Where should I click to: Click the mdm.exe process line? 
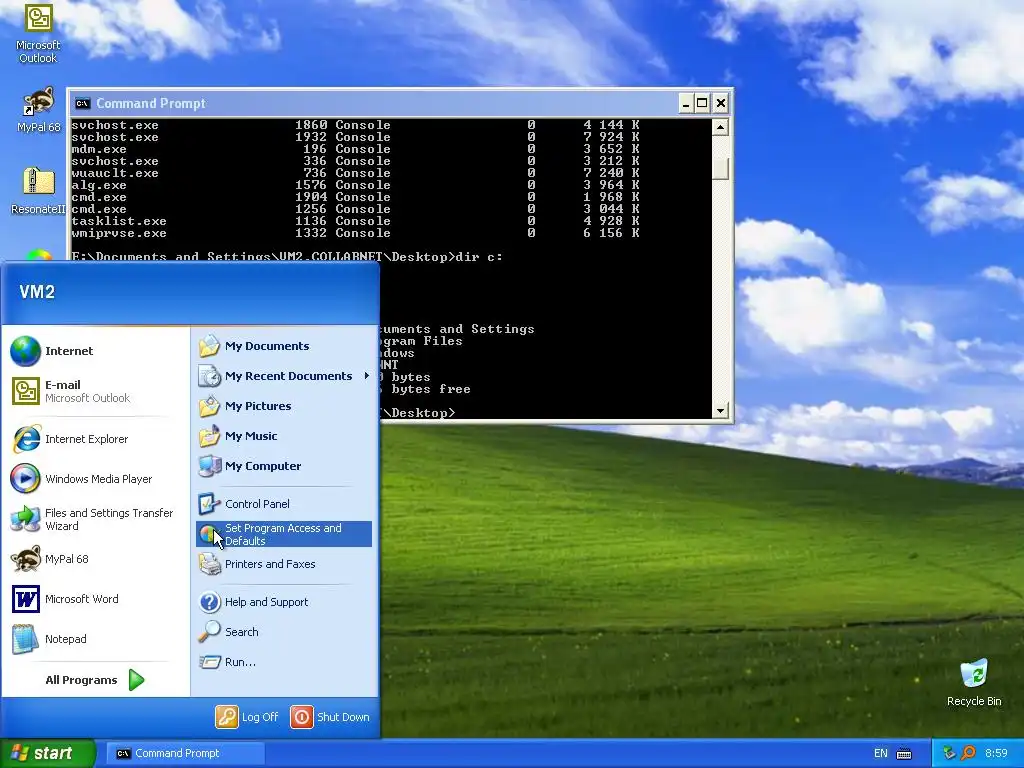[355, 149]
